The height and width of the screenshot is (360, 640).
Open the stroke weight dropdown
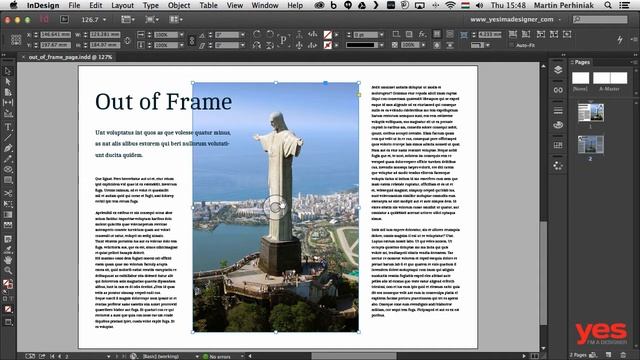tap(381, 35)
